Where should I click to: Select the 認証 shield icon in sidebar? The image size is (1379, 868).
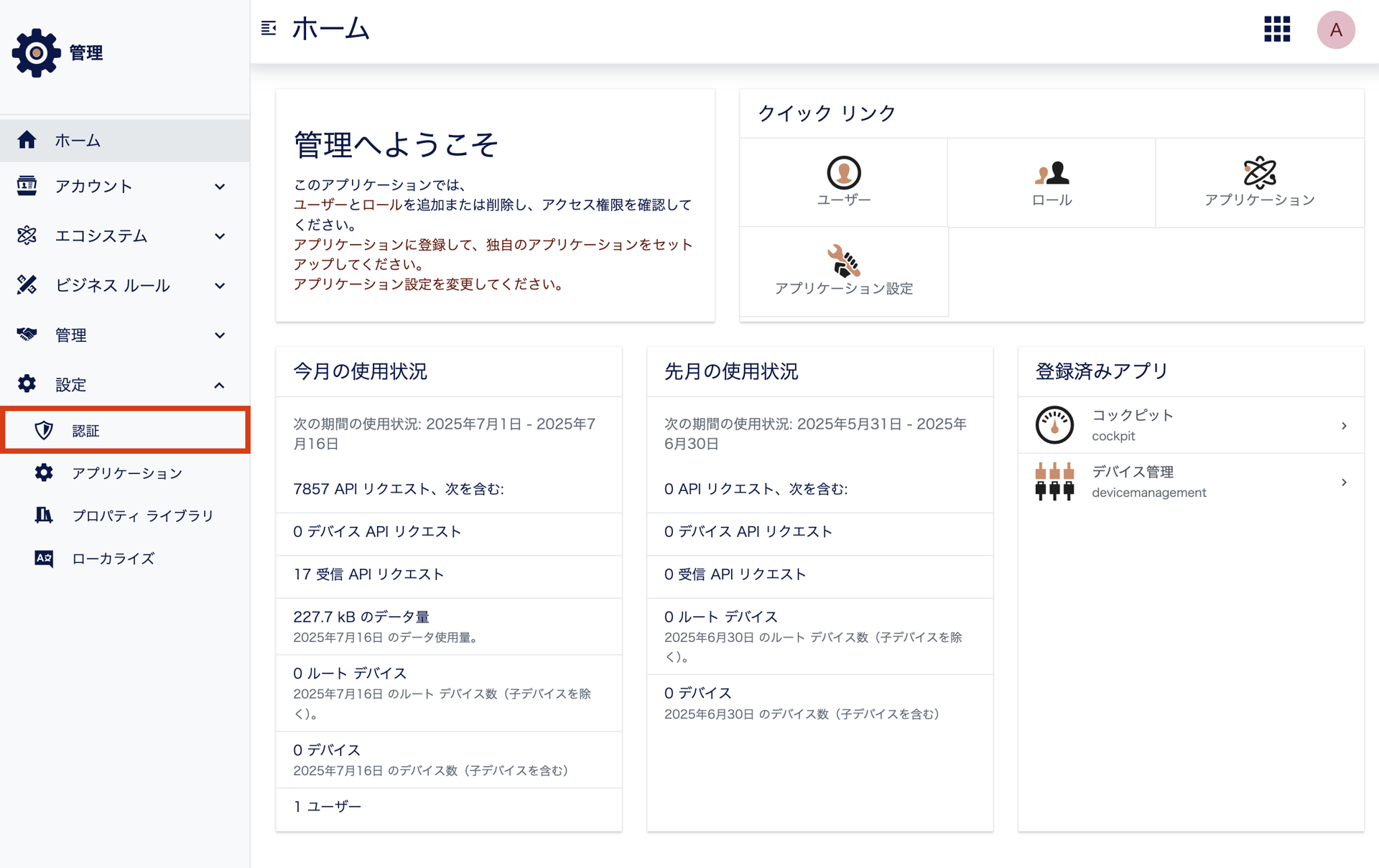44,430
